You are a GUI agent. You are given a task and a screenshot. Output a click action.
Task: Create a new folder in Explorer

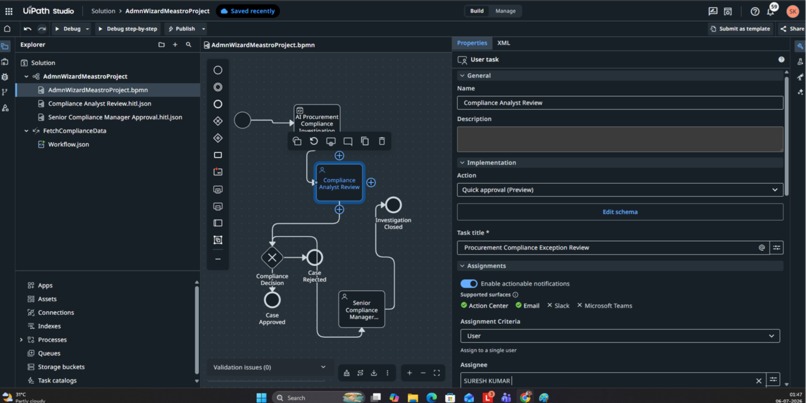click(x=161, y=45)
